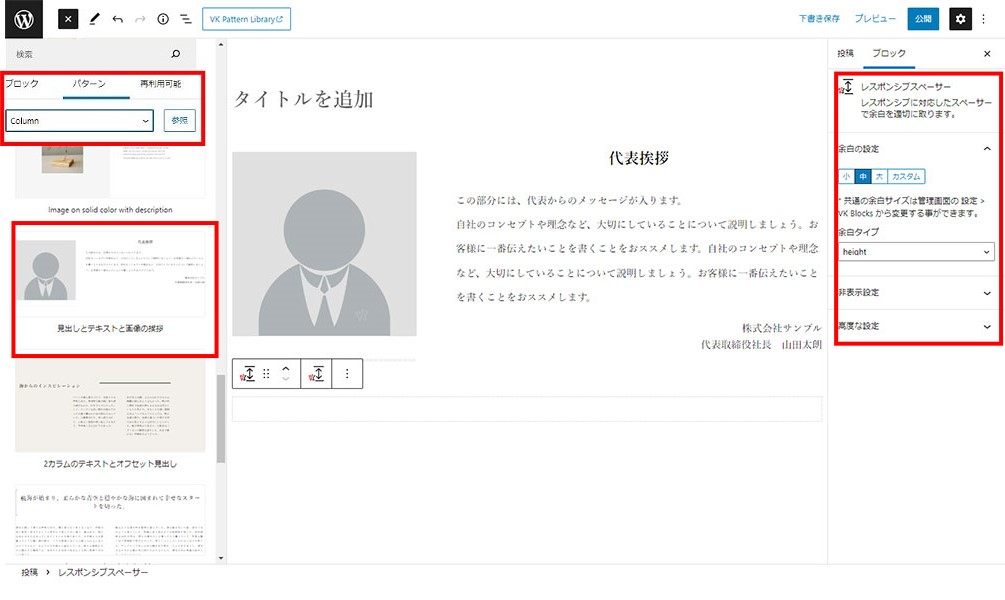Insert the 見出しとテキストと画像の挨拶 pattern thumbnail
The width and height of the screenshot is (1005, 600).
tap(110, 277)
